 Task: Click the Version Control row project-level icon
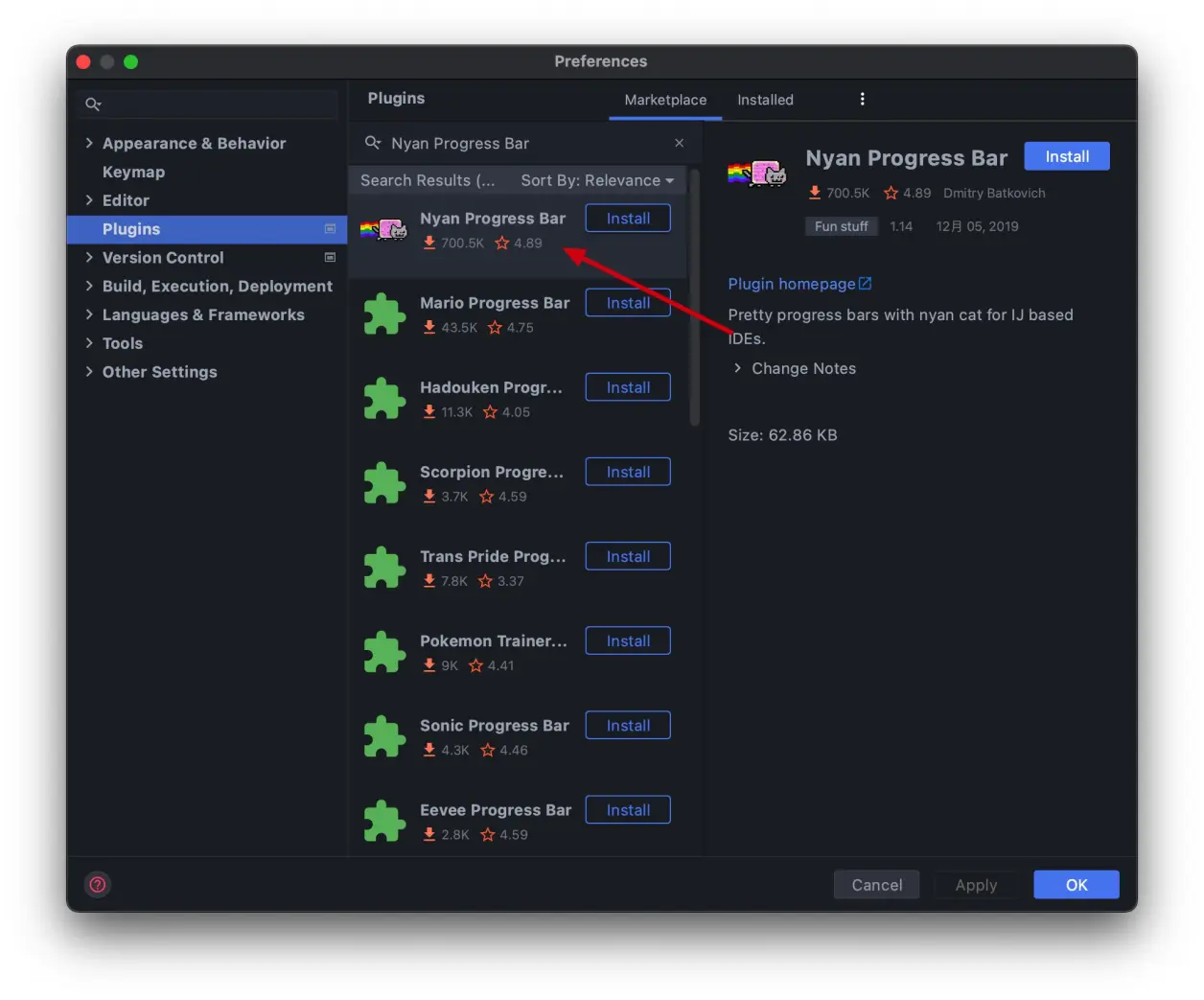[330, 257]
